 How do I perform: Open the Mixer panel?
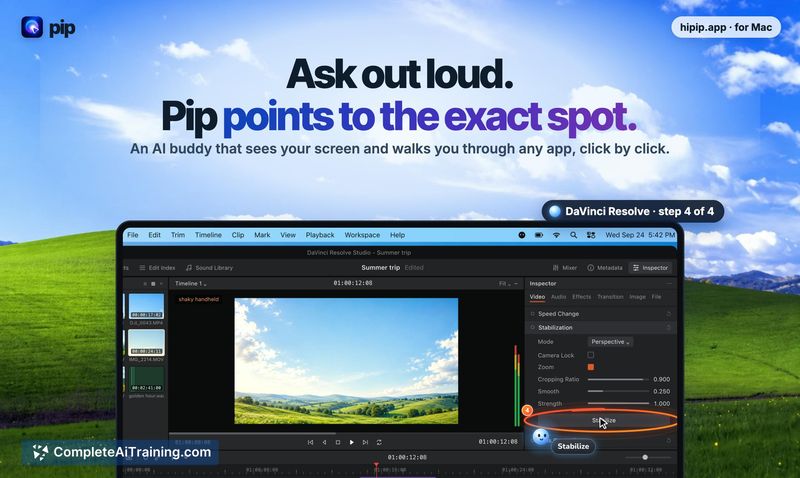pos(565,268)
